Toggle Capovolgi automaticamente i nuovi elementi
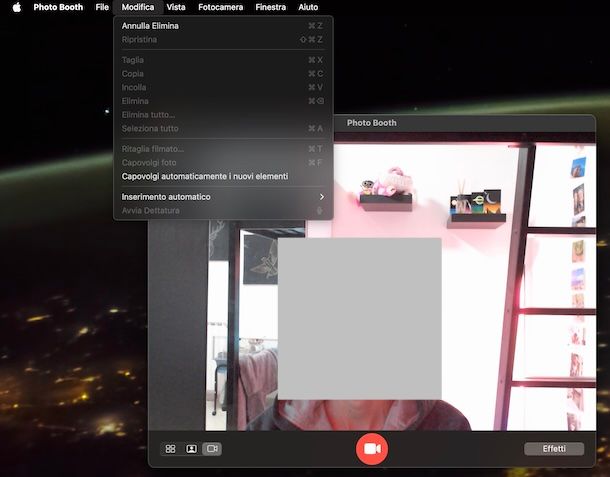Viewport: 610px width, 477px height. [x=223, y=176]
